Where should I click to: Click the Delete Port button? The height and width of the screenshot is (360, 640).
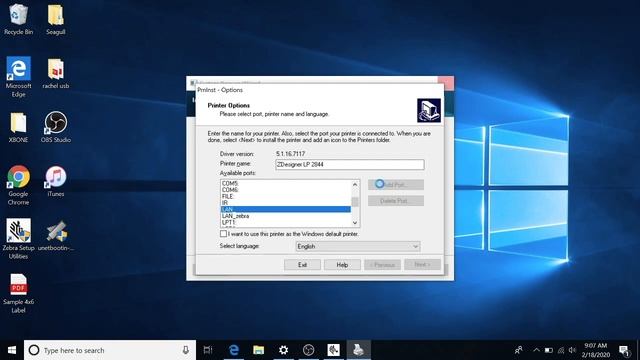[x=396, y=201]
